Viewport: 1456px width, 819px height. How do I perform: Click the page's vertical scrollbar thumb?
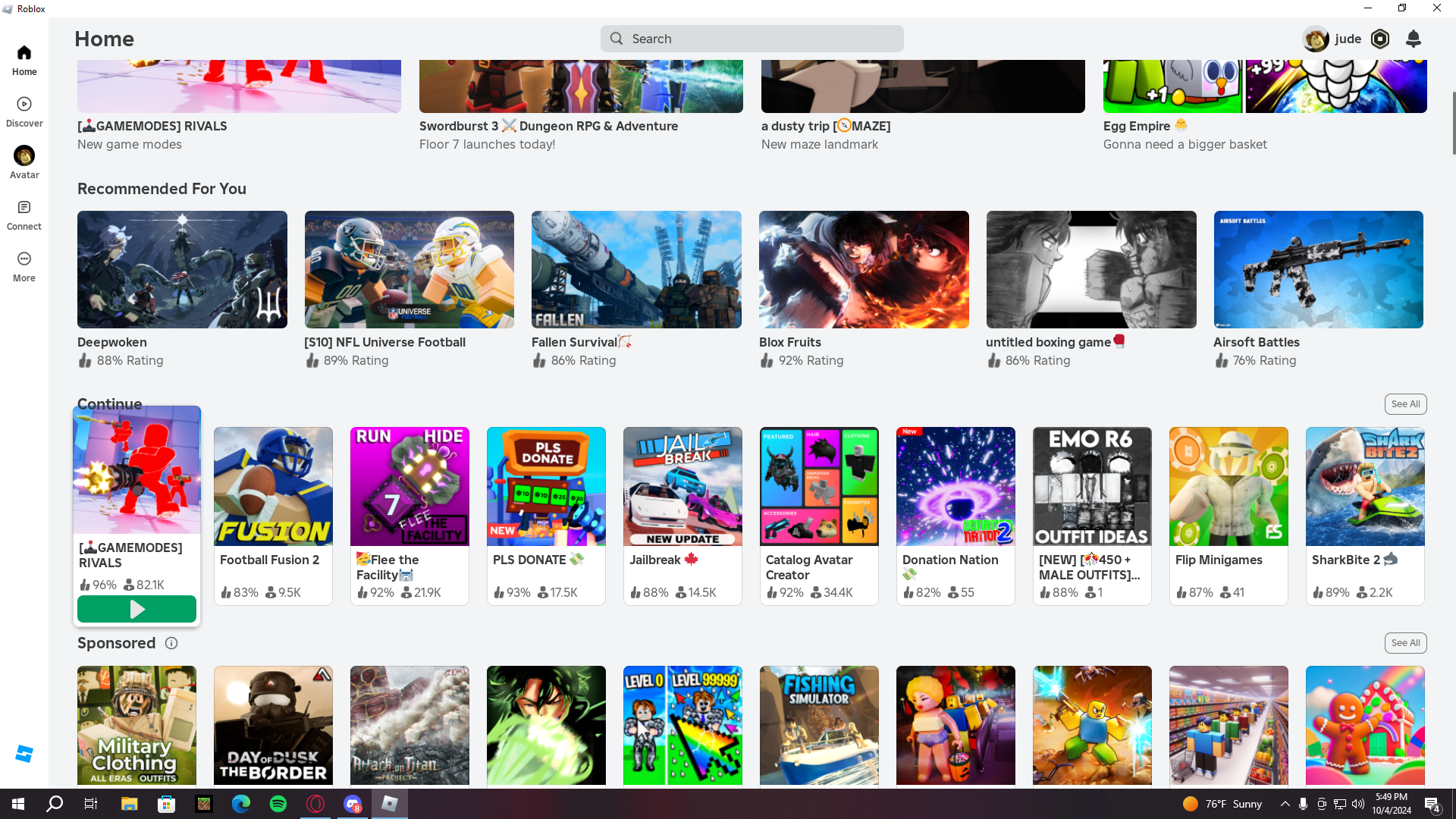pyautogui.click(x=1453, y=123)
